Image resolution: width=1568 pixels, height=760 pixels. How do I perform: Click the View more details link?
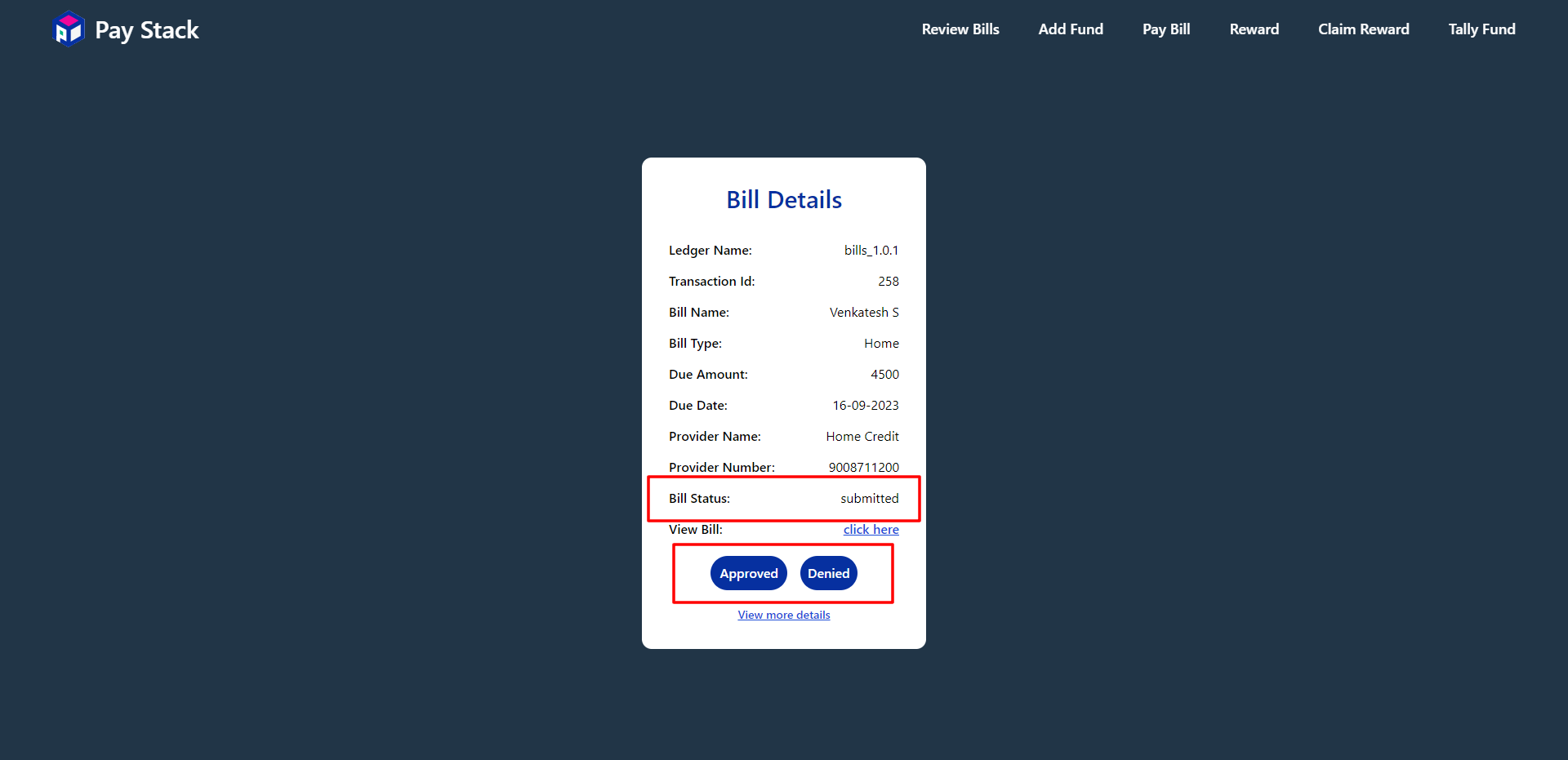pos(784,616)
